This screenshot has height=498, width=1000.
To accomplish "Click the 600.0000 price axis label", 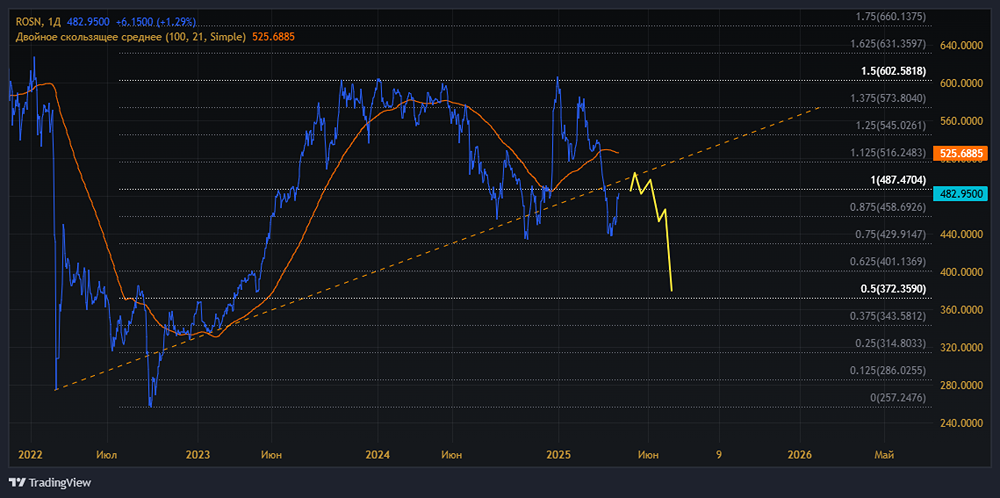I will pos(962,83).
